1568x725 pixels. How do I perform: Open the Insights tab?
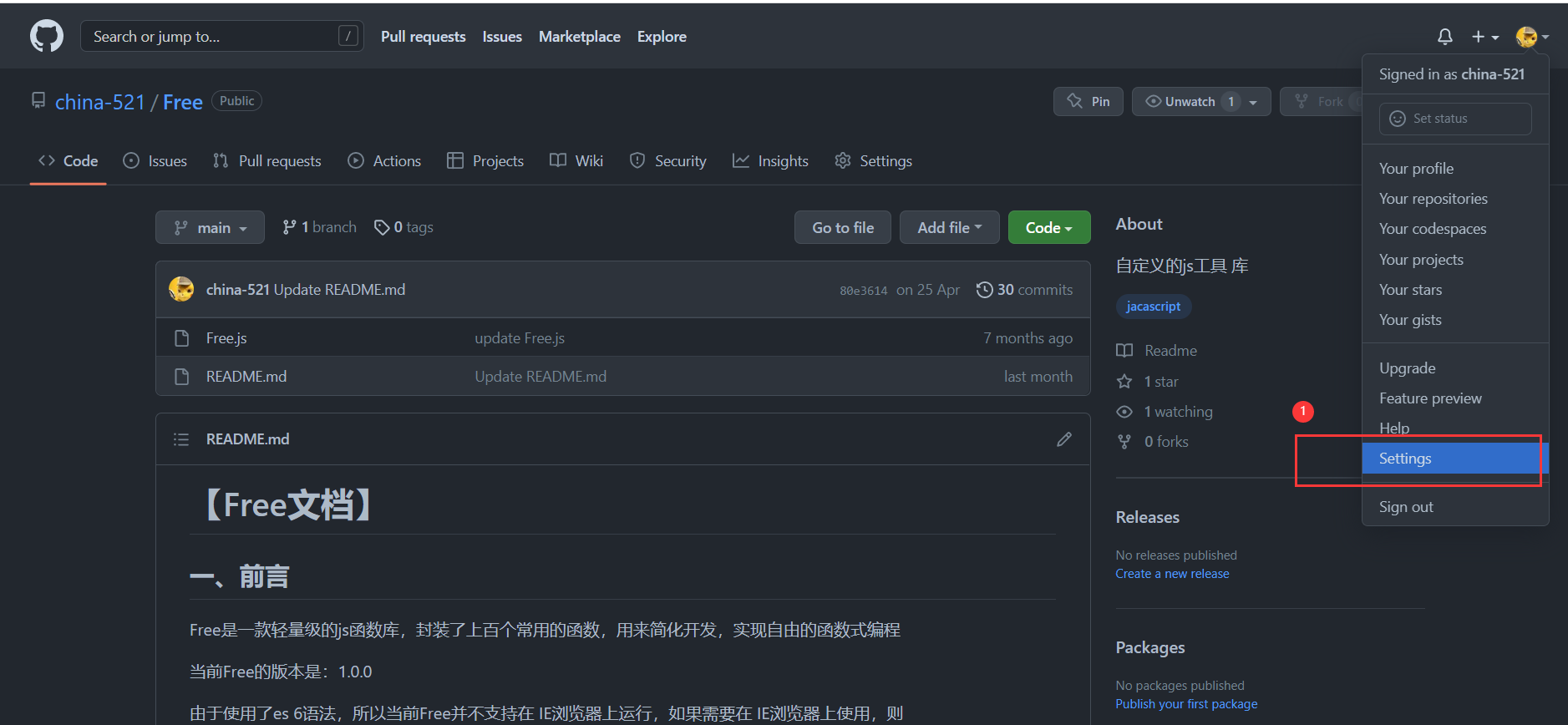770,161
